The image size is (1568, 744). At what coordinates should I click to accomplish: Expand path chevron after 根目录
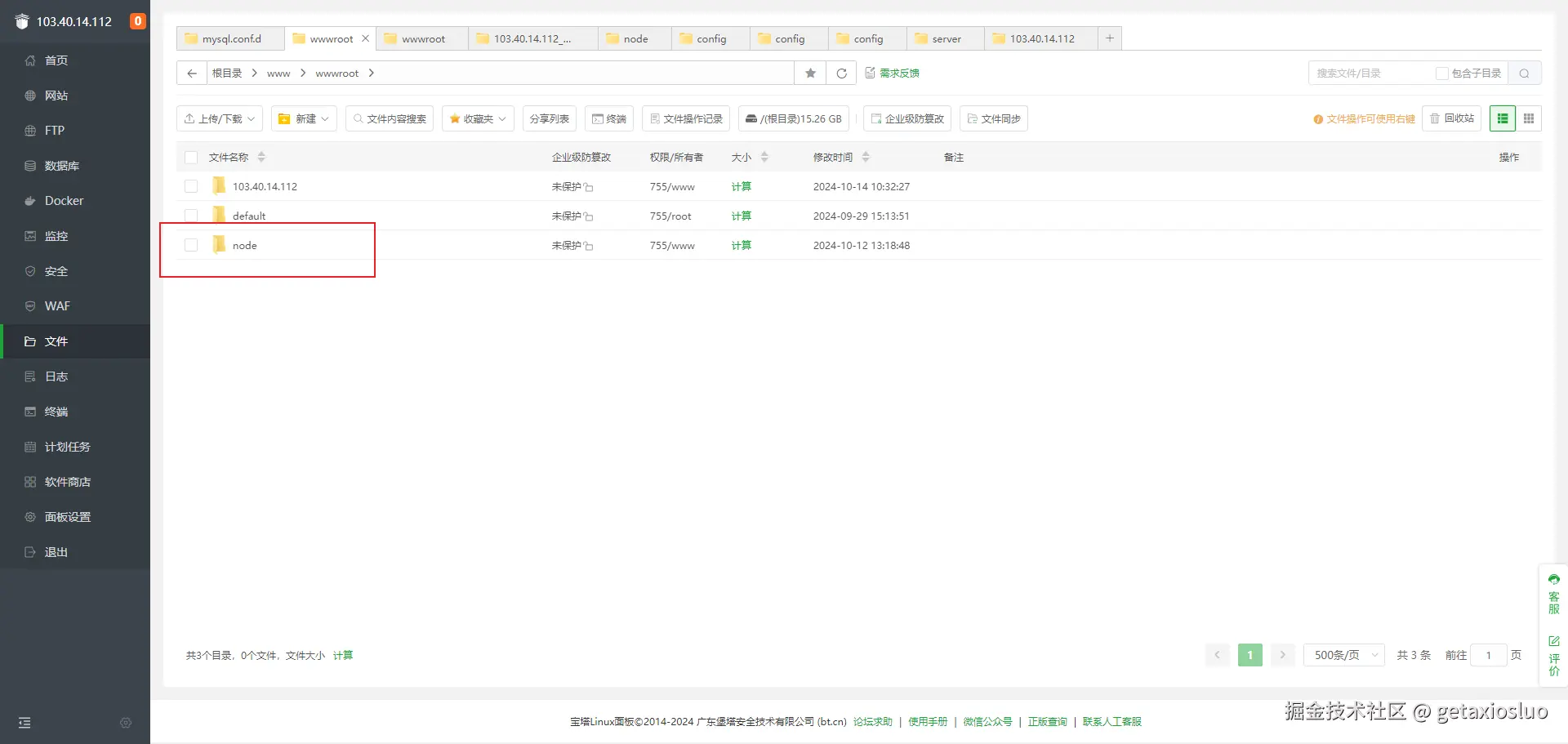click(x=254, y=74)
